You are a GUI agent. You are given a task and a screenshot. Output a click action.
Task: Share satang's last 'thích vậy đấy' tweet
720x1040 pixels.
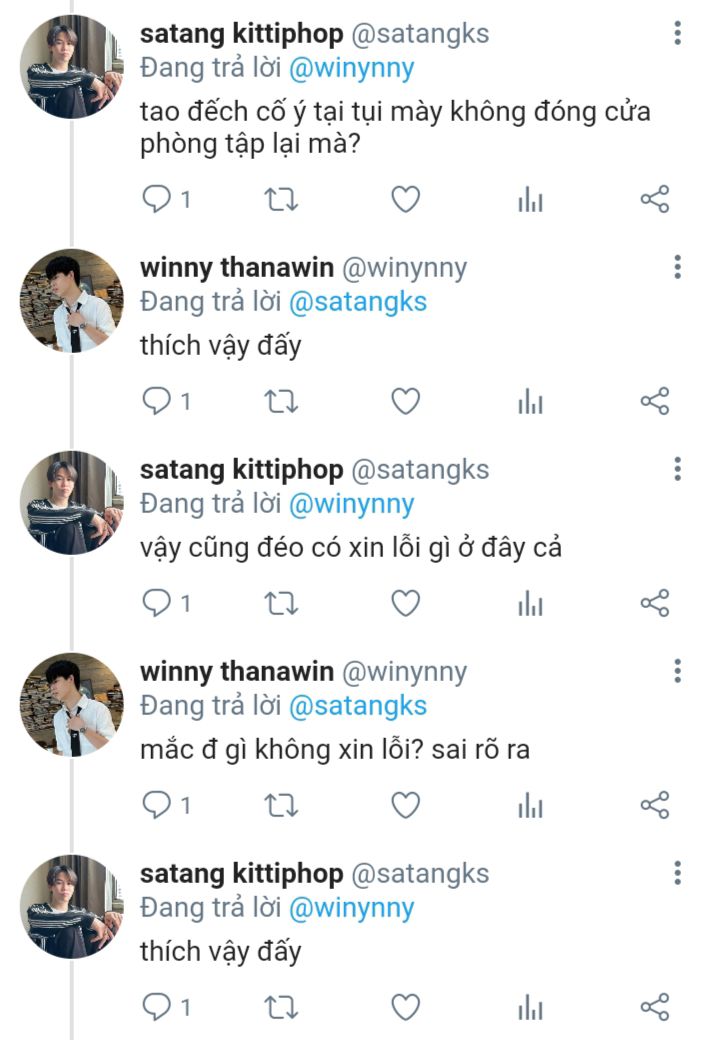pos(654,1007)
